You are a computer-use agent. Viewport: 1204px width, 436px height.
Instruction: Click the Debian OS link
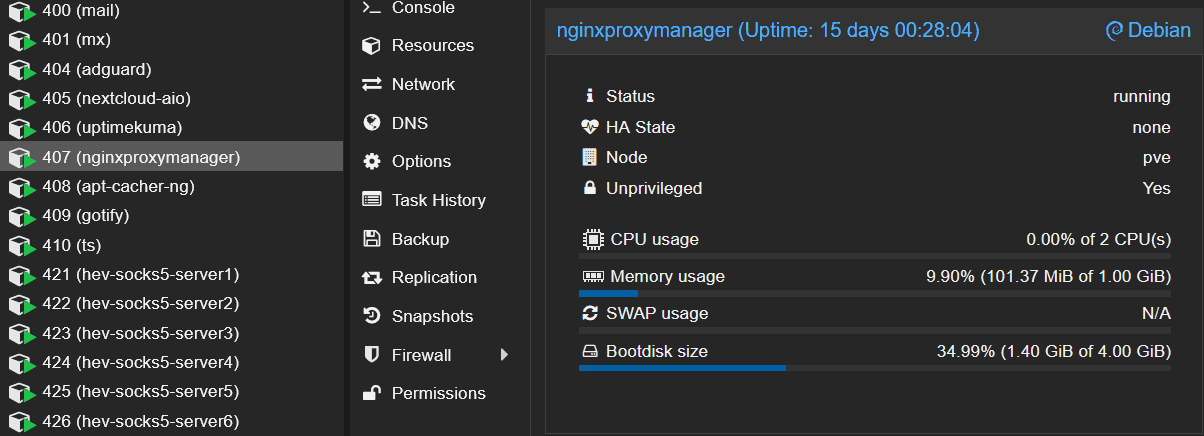click(x=1147, y=31)
